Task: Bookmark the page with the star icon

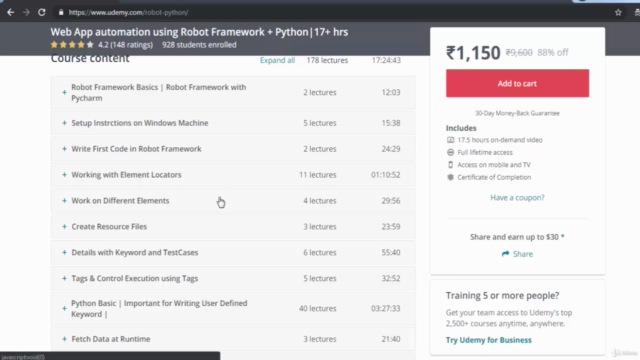Action: pyautogui.click(x=618, y=13)
